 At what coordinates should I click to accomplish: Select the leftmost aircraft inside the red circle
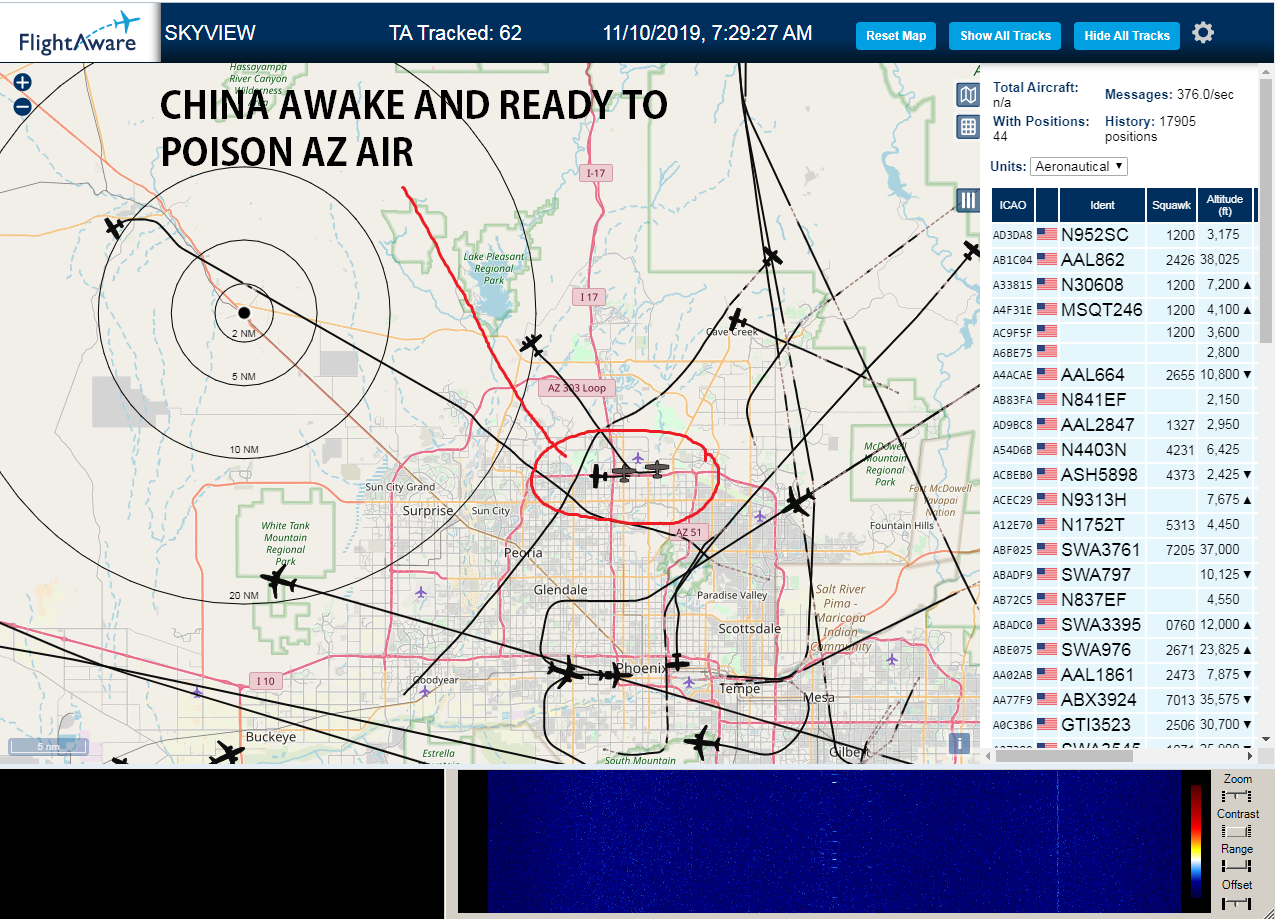point(599,476)
